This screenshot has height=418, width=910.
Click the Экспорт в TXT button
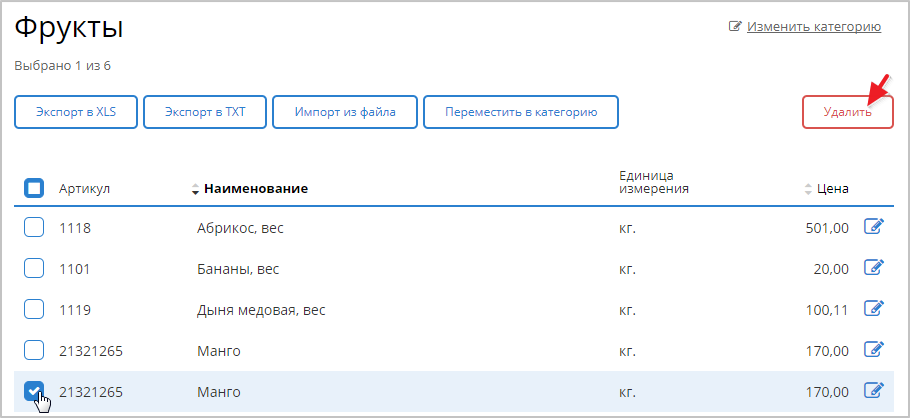204,112
